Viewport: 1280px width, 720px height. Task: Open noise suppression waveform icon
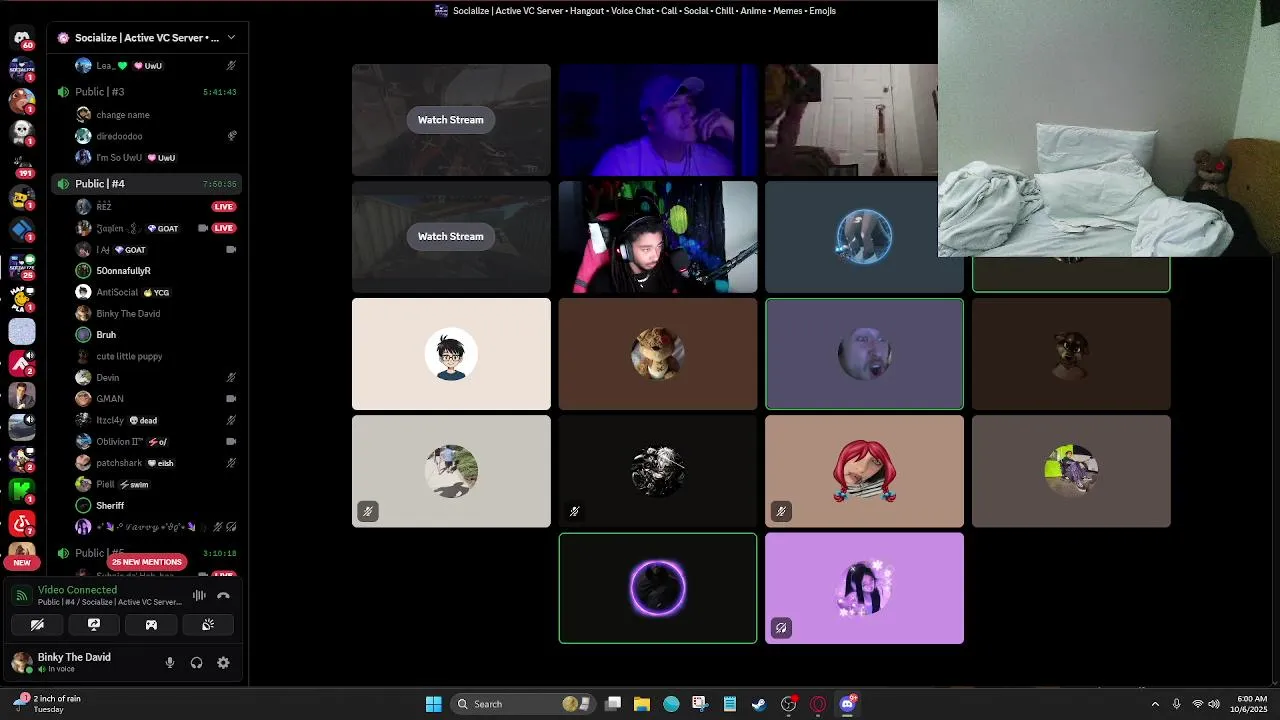199,596
